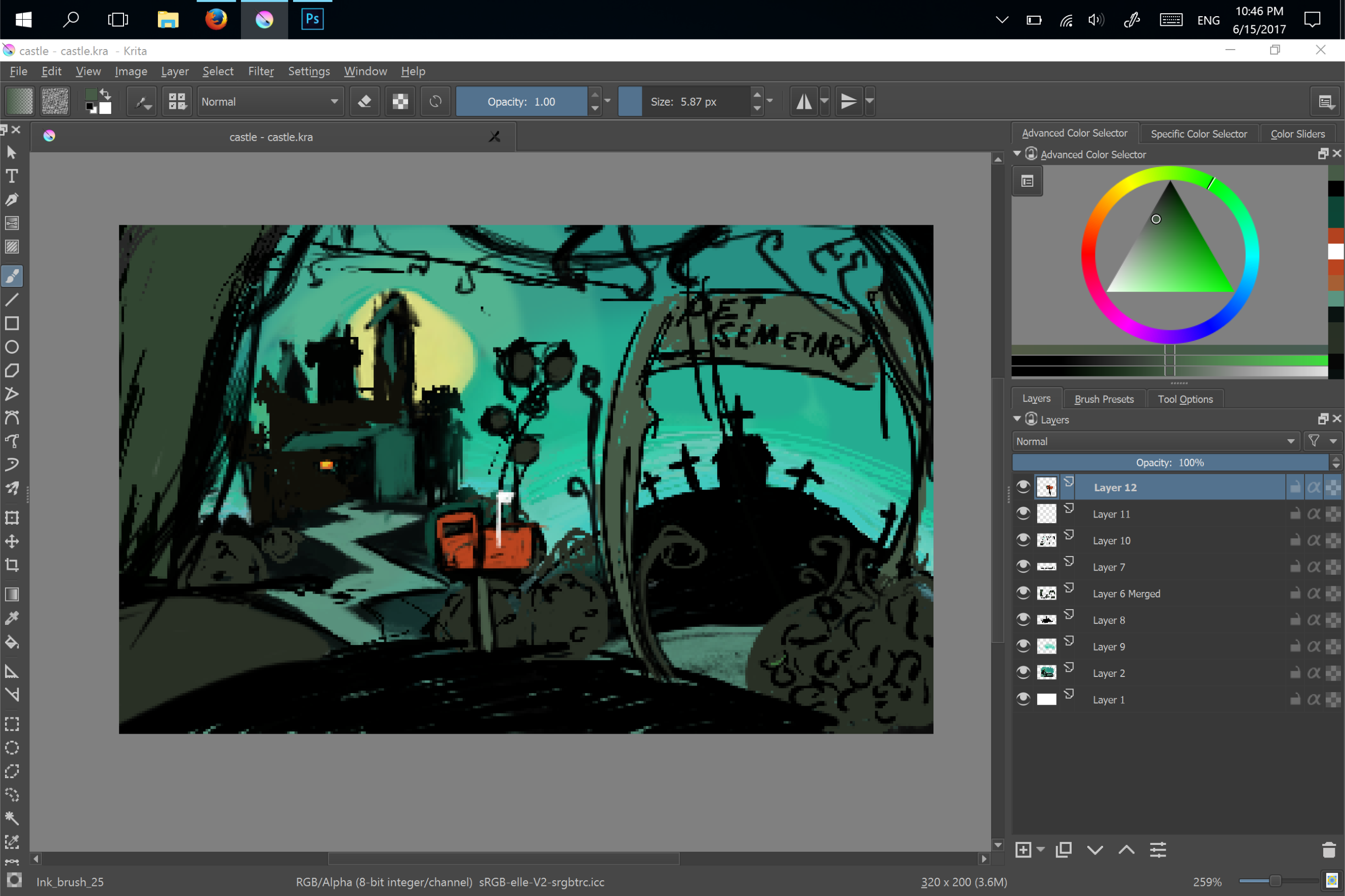The width and height of the screenshot is (1345, 896).
Task: Select the Move tool
Action: pyautogui.click(x=12, y=541)
